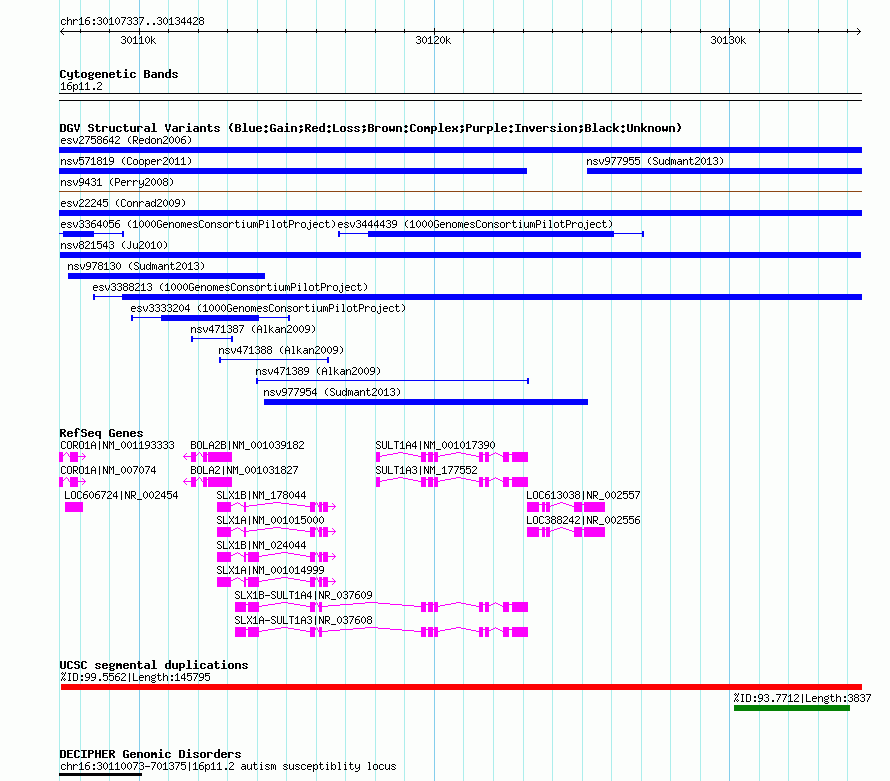The width and height of the screenshot is (890, 781).
Task: Open the RefSeq Genes track title
Action: point(101,433)
